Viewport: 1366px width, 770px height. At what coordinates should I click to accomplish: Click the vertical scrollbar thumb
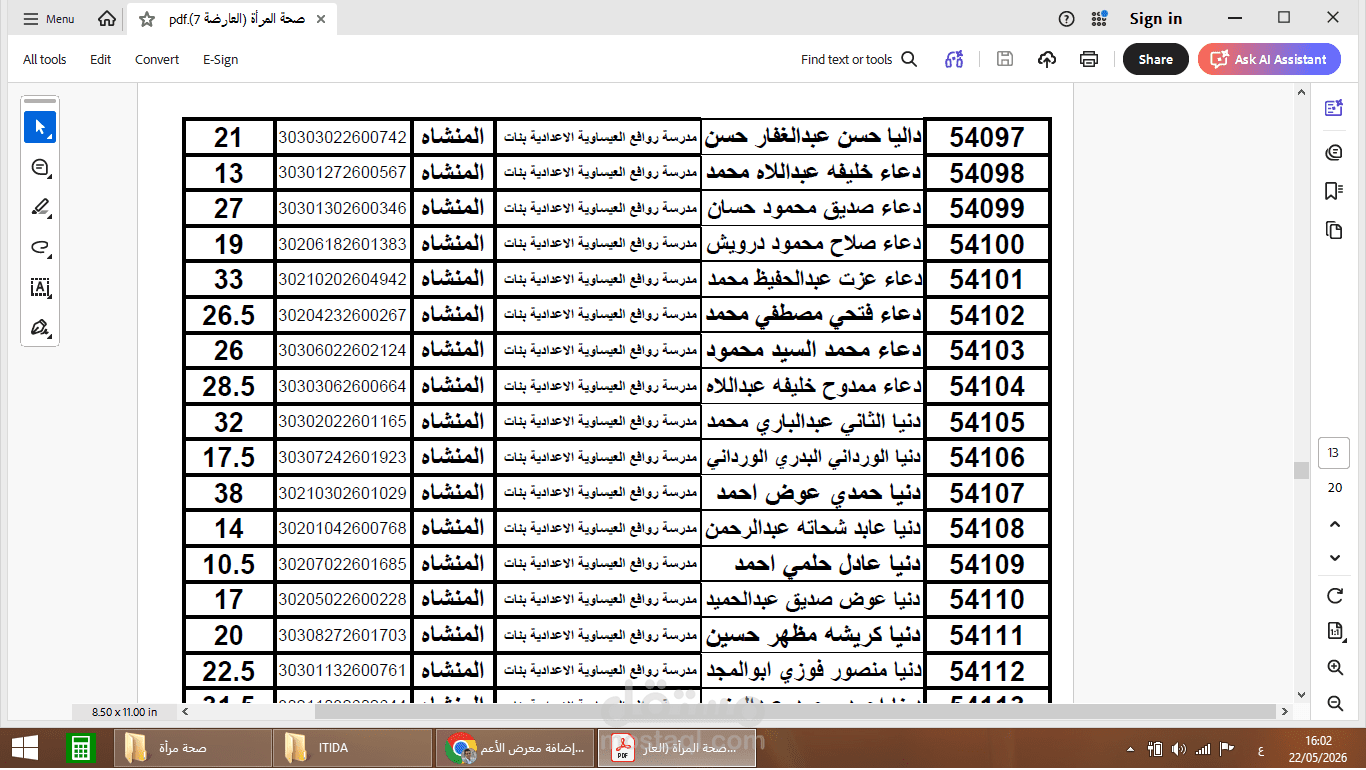tap(1301, 470)
